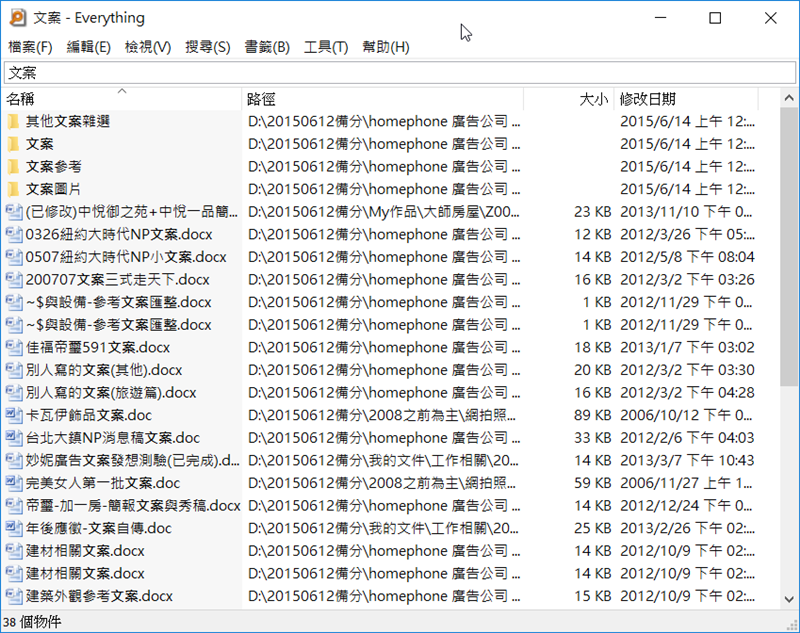
Task: Click docx icon of 0507紐約大時代NP小文案.docx
Action: pos(14,257)
